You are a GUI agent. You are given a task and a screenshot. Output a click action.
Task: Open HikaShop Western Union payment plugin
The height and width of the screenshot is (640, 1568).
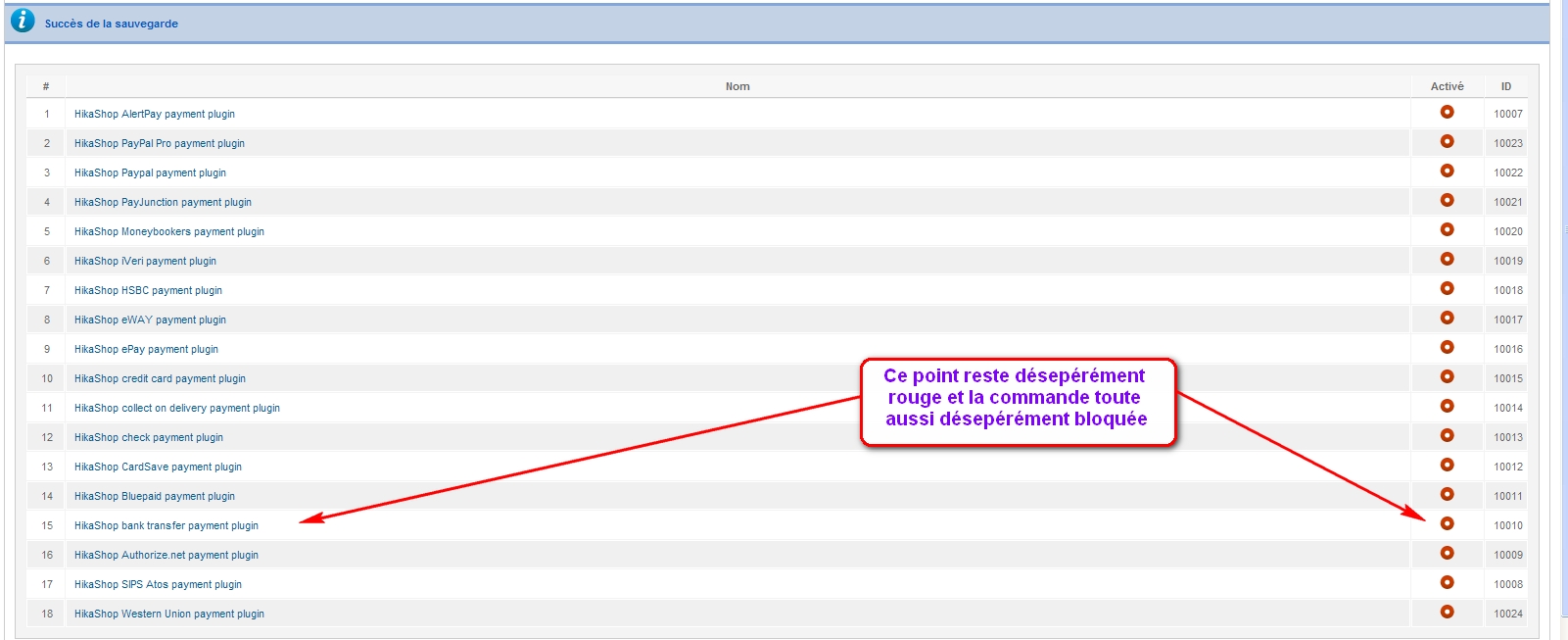(169, 615)
